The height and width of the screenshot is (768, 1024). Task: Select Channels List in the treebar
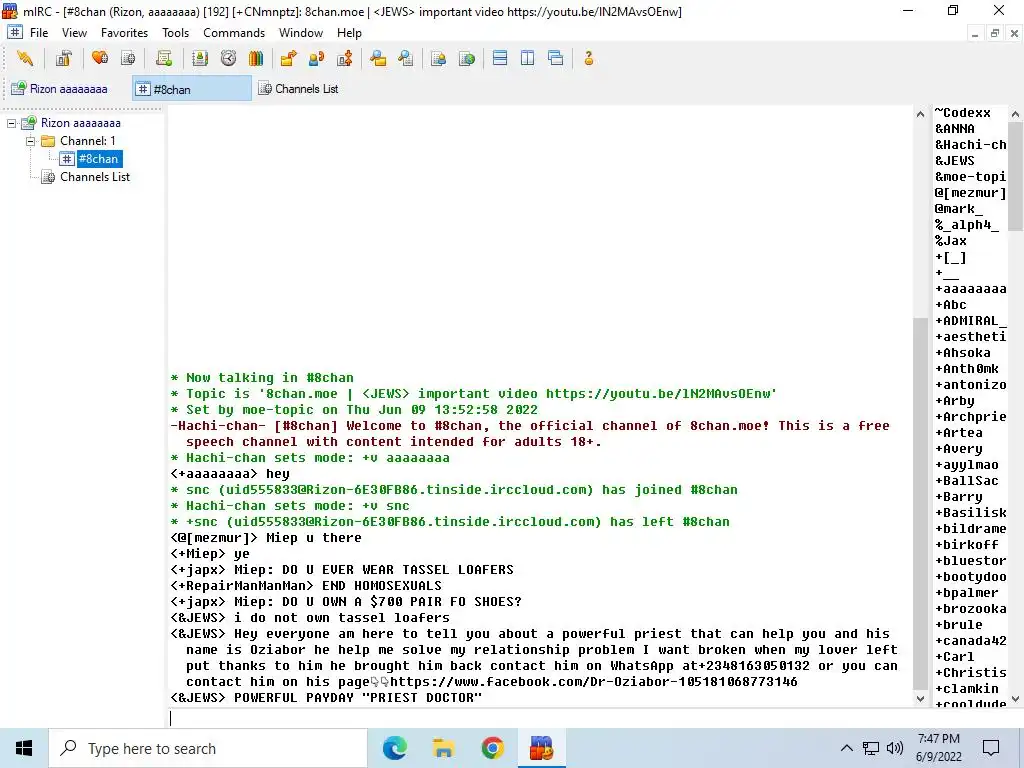tap(95, 177)
